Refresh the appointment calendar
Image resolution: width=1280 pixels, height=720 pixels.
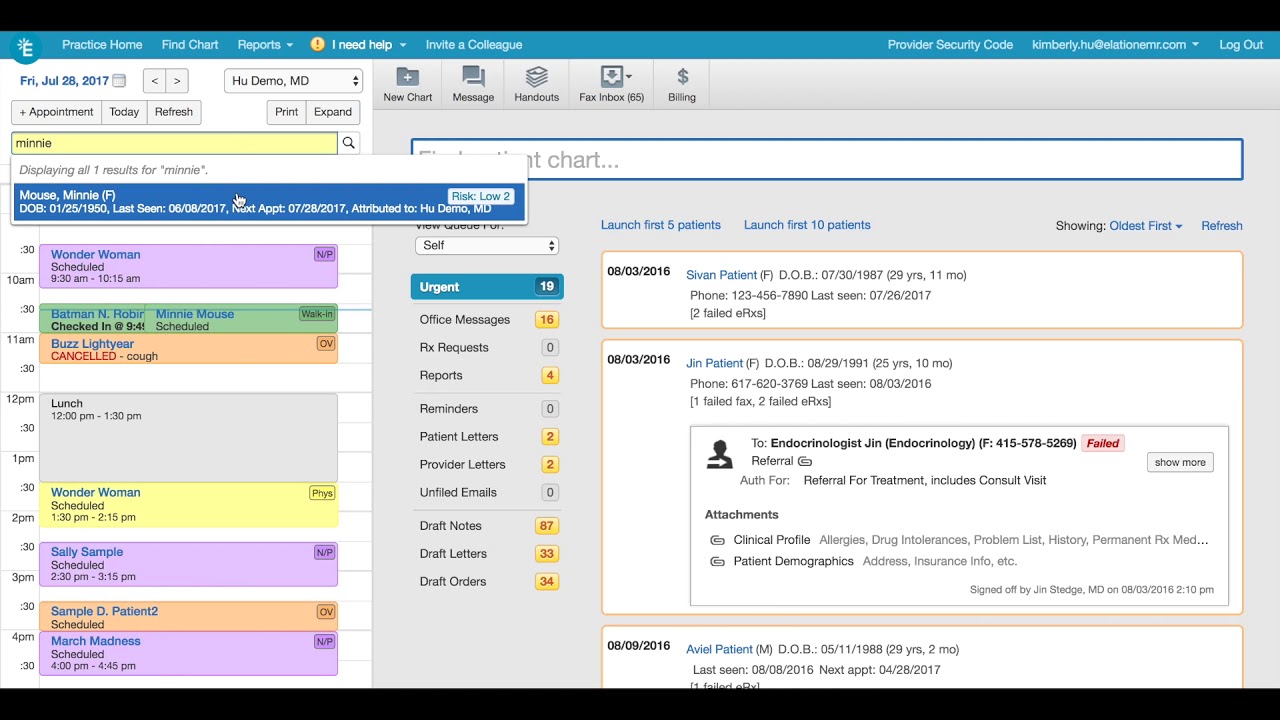click(174, 112)
